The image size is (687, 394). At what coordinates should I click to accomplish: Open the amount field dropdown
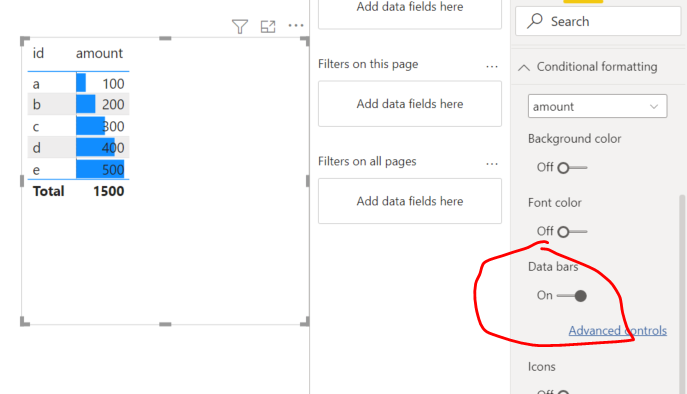(x=597, y=106)
